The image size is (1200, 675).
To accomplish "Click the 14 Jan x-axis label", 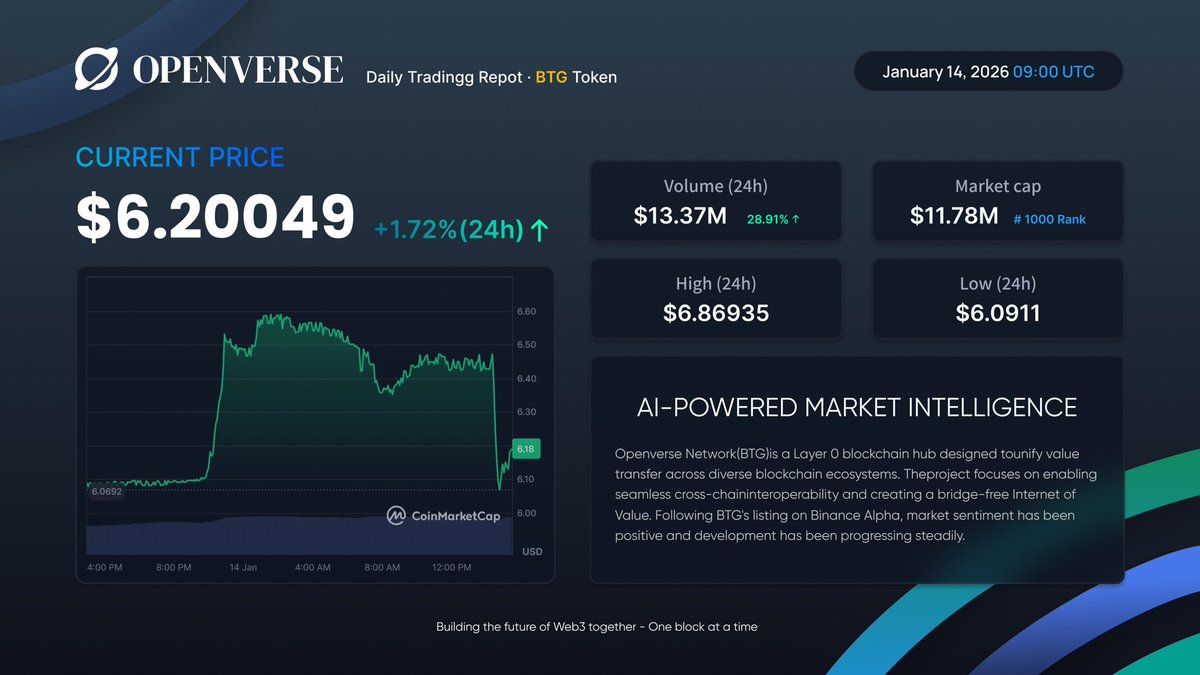I will pos(243,567).
